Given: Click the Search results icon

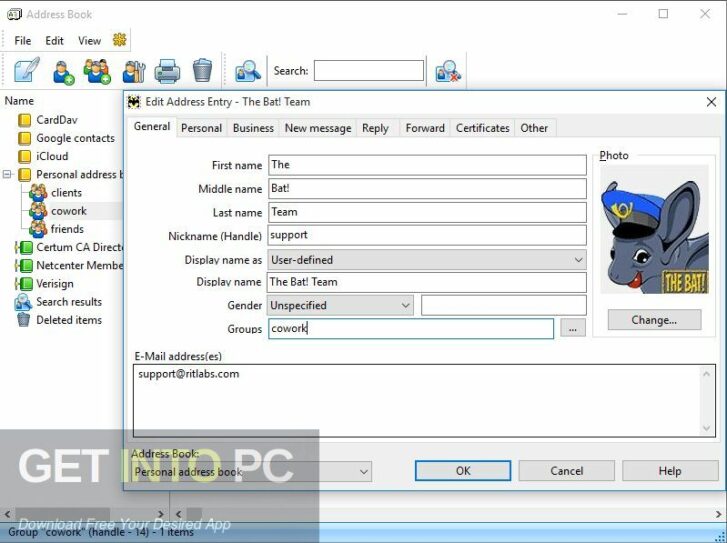Looking at the screenshot, I should (23, 302).
